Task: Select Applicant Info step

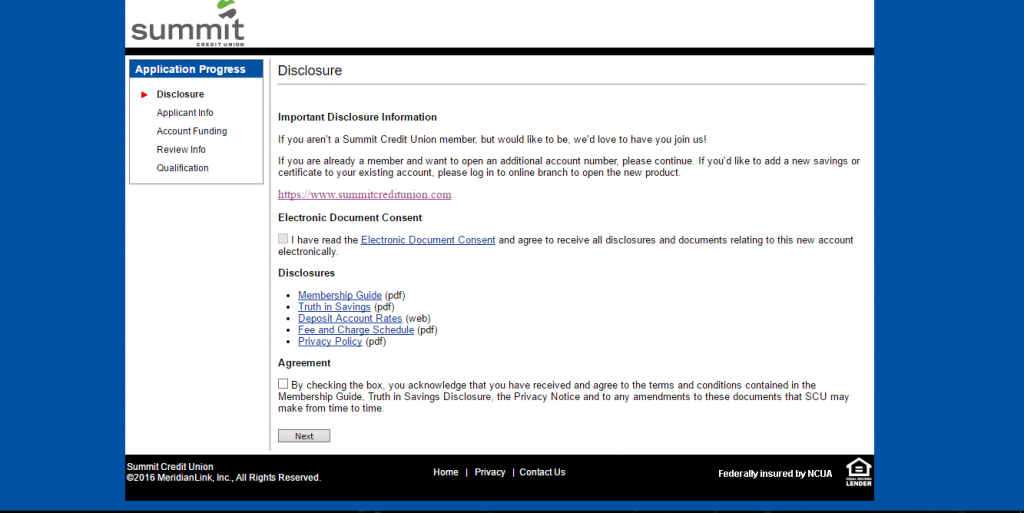Action: [x=185, y=112]
